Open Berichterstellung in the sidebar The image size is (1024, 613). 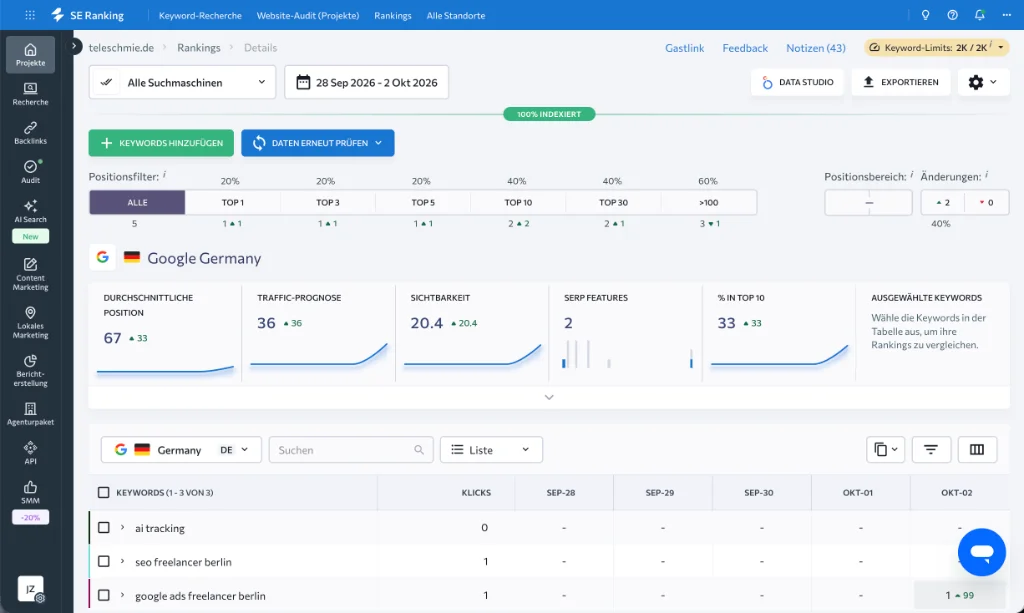point(31,371)
